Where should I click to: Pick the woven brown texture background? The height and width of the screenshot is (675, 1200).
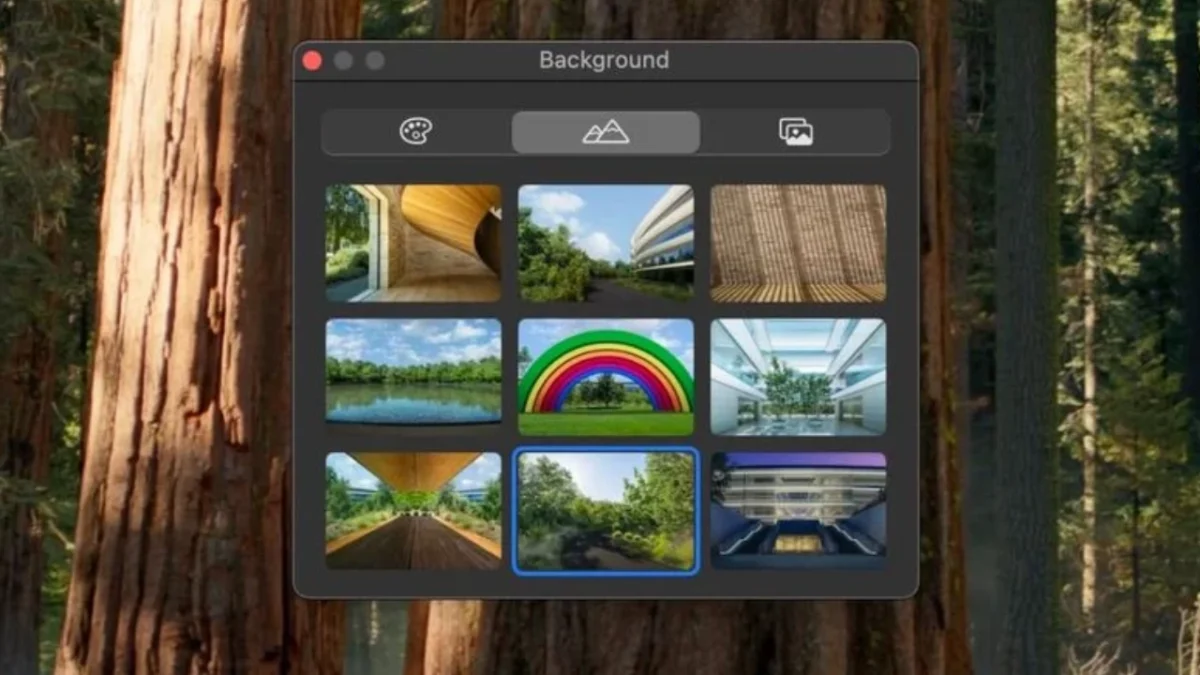coord(798,243)
